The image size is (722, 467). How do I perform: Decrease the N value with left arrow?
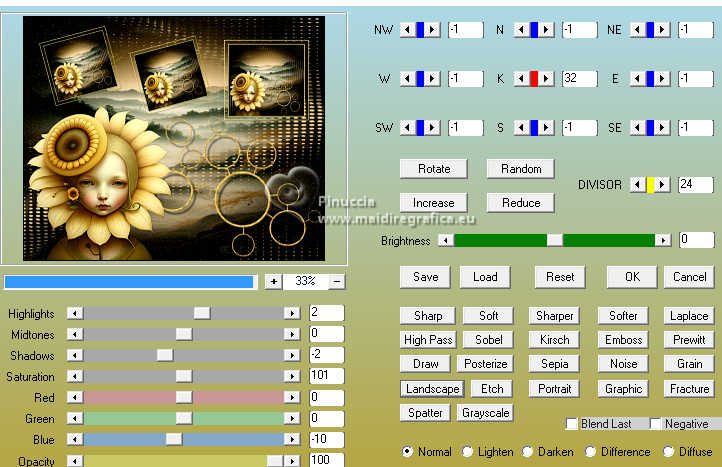pos(521,30)
